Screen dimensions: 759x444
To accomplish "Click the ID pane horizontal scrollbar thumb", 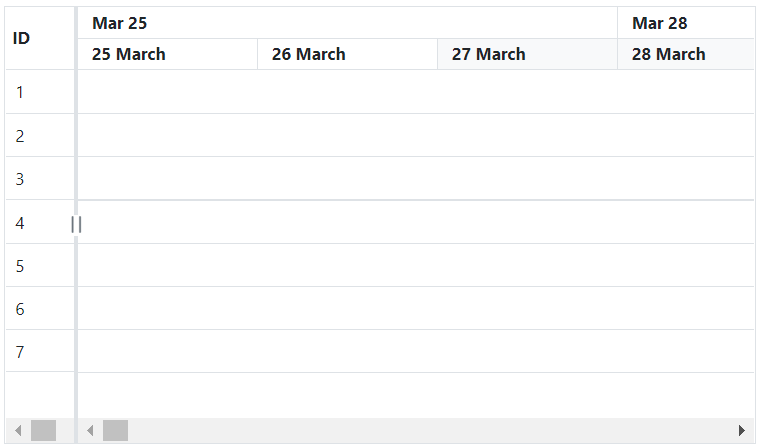I will coord(44,431).
